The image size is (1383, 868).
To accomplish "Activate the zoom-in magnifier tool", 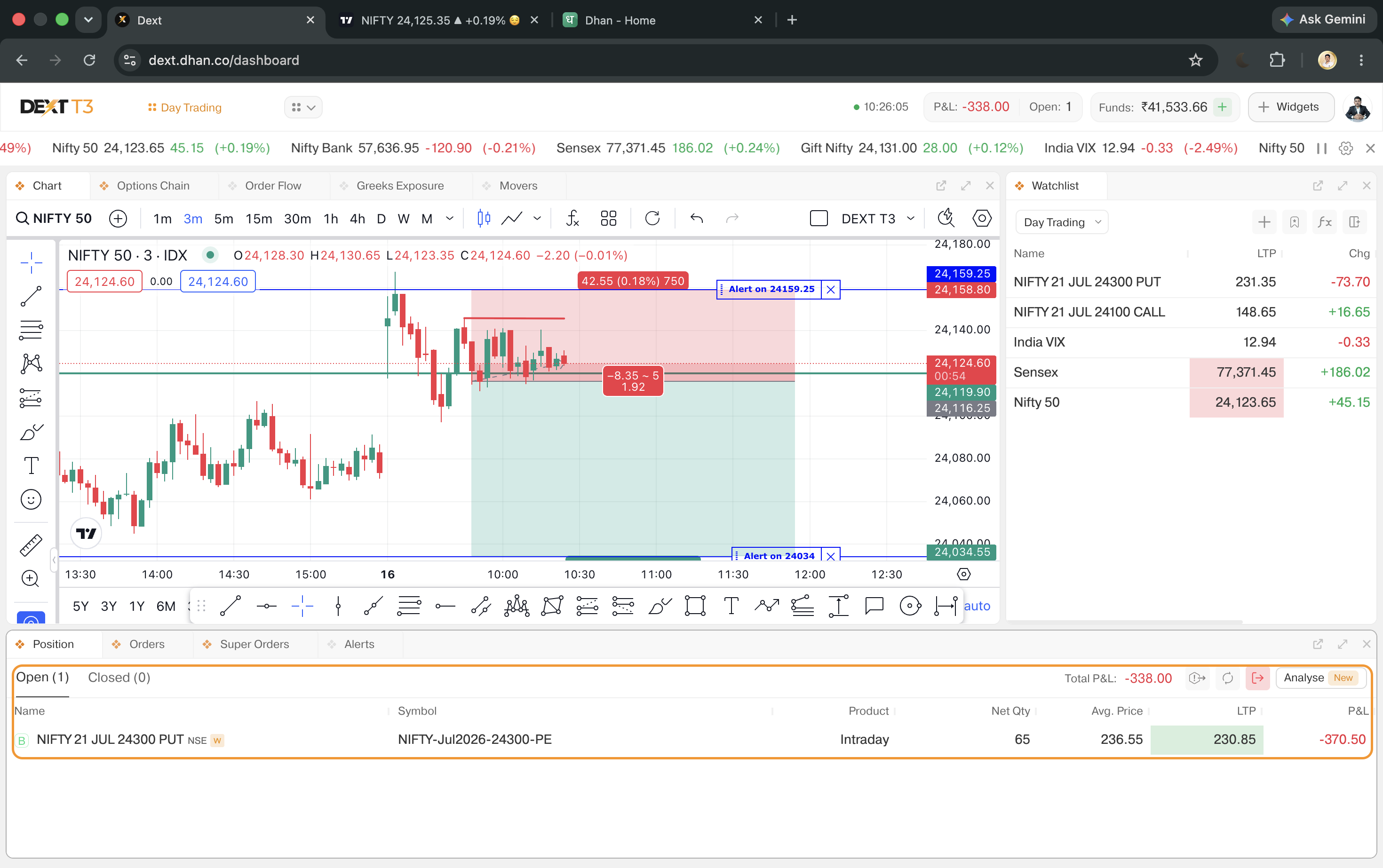I will (31, 579).
